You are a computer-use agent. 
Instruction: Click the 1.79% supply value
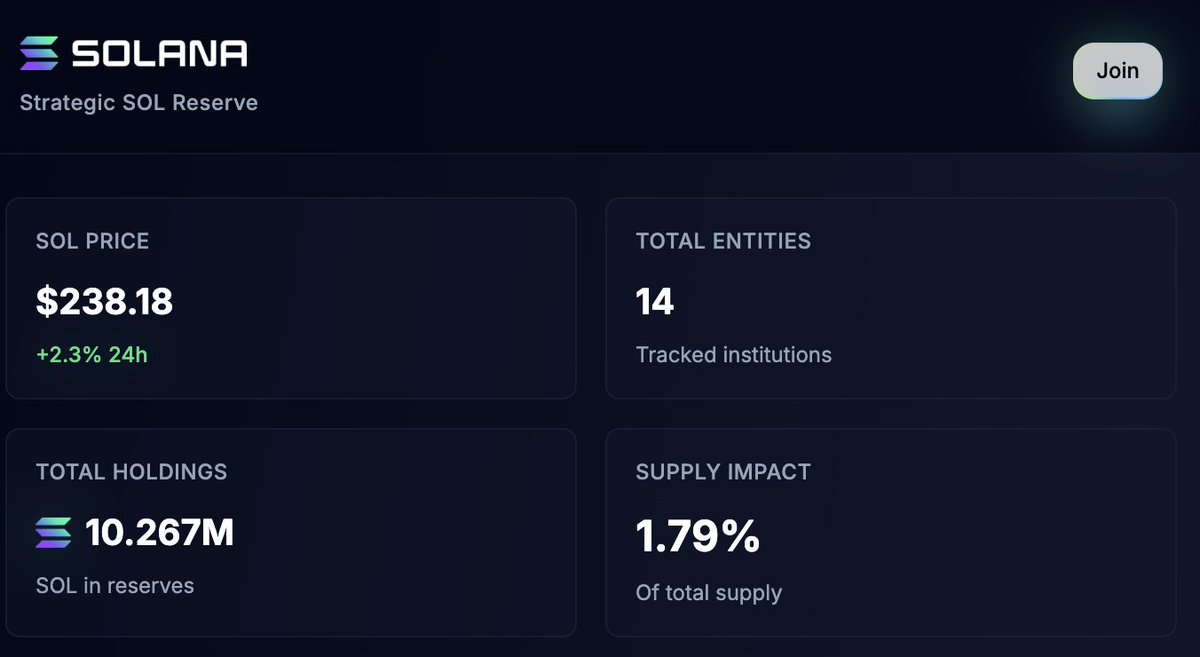(x=698, y=537)
